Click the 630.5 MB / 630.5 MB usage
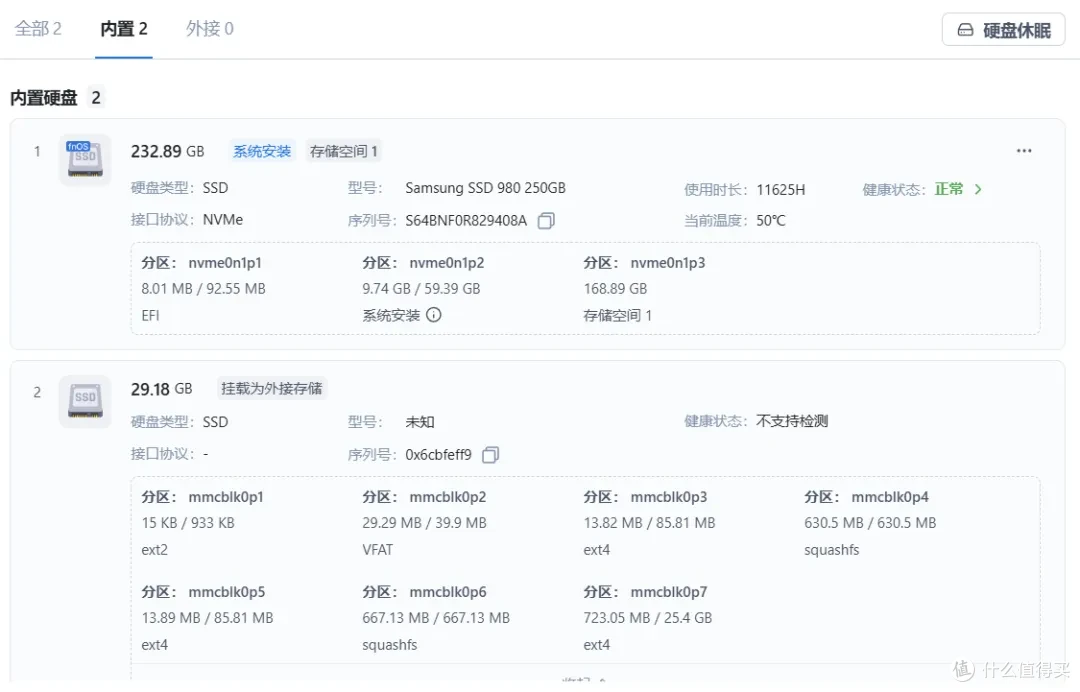Screen dimensions: 1080x692 tap(870, 523)
